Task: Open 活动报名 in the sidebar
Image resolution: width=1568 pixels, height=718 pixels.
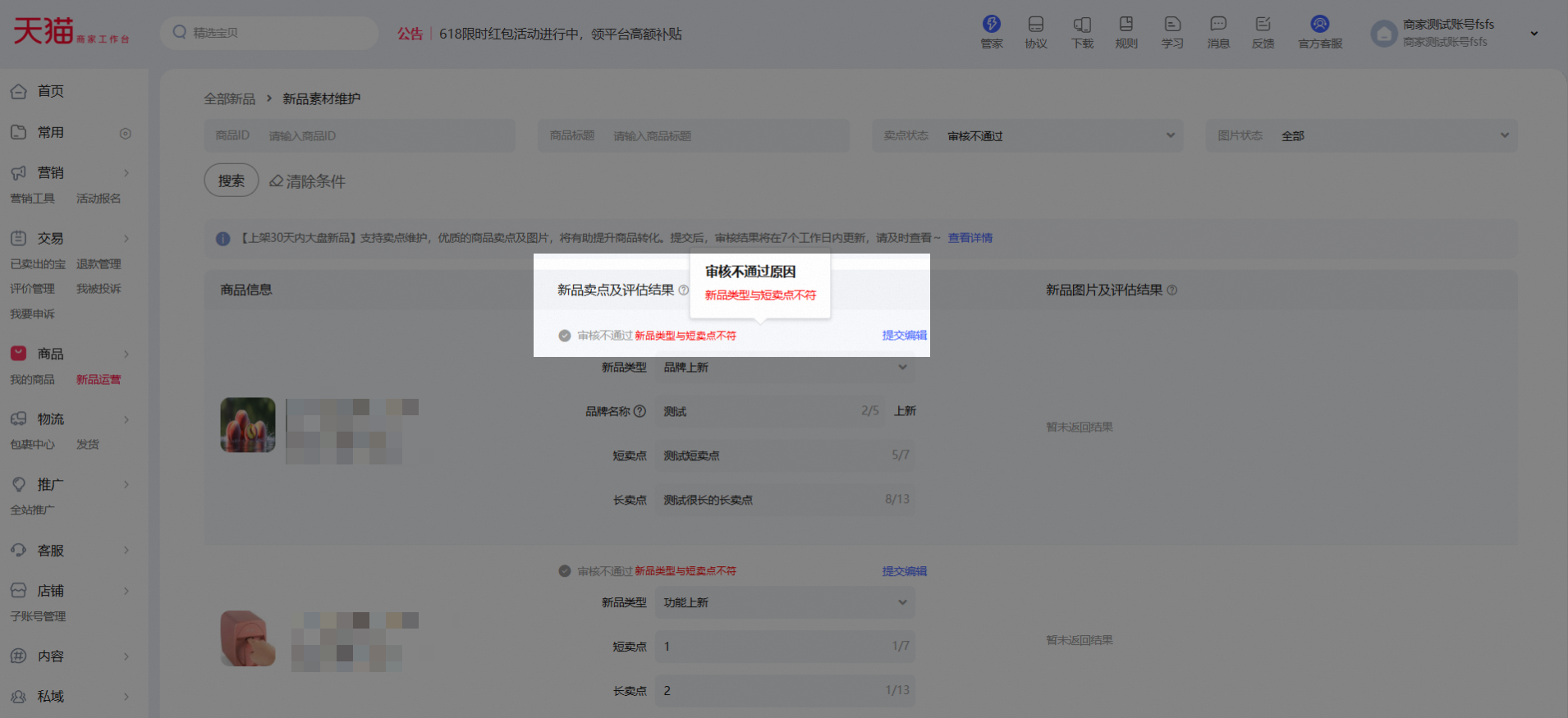Action: click(x=99, y=198)
